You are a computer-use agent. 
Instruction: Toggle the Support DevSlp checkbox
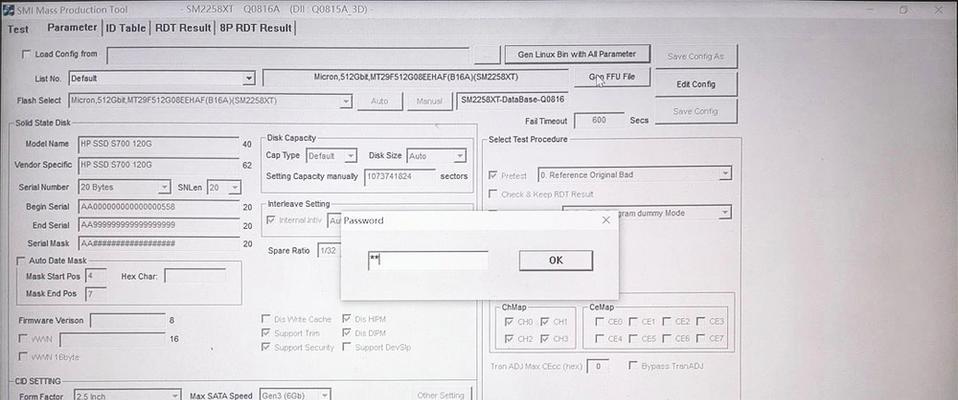(x=346, y=347)
